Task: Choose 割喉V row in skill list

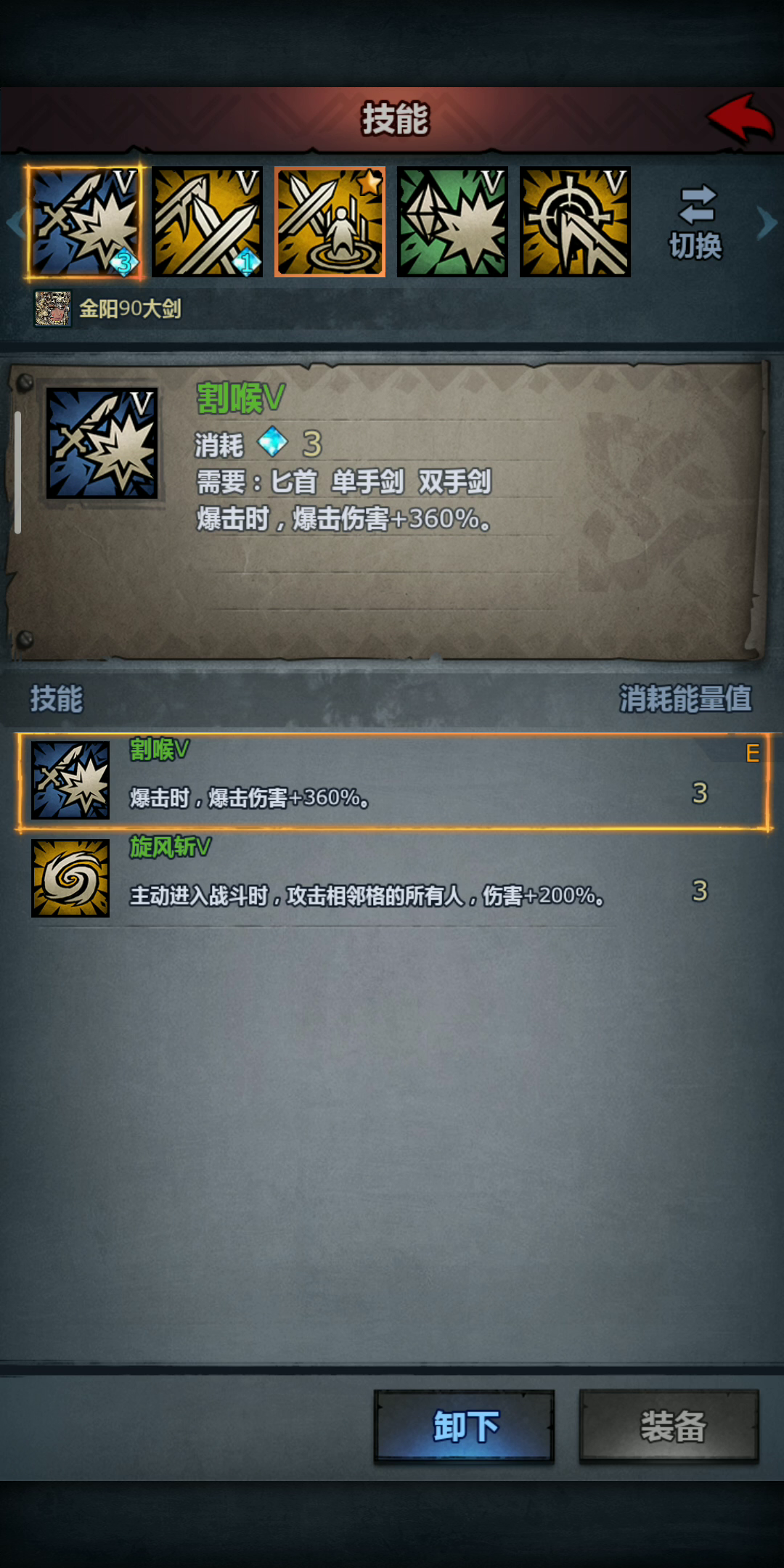Action: pos(392,781)
